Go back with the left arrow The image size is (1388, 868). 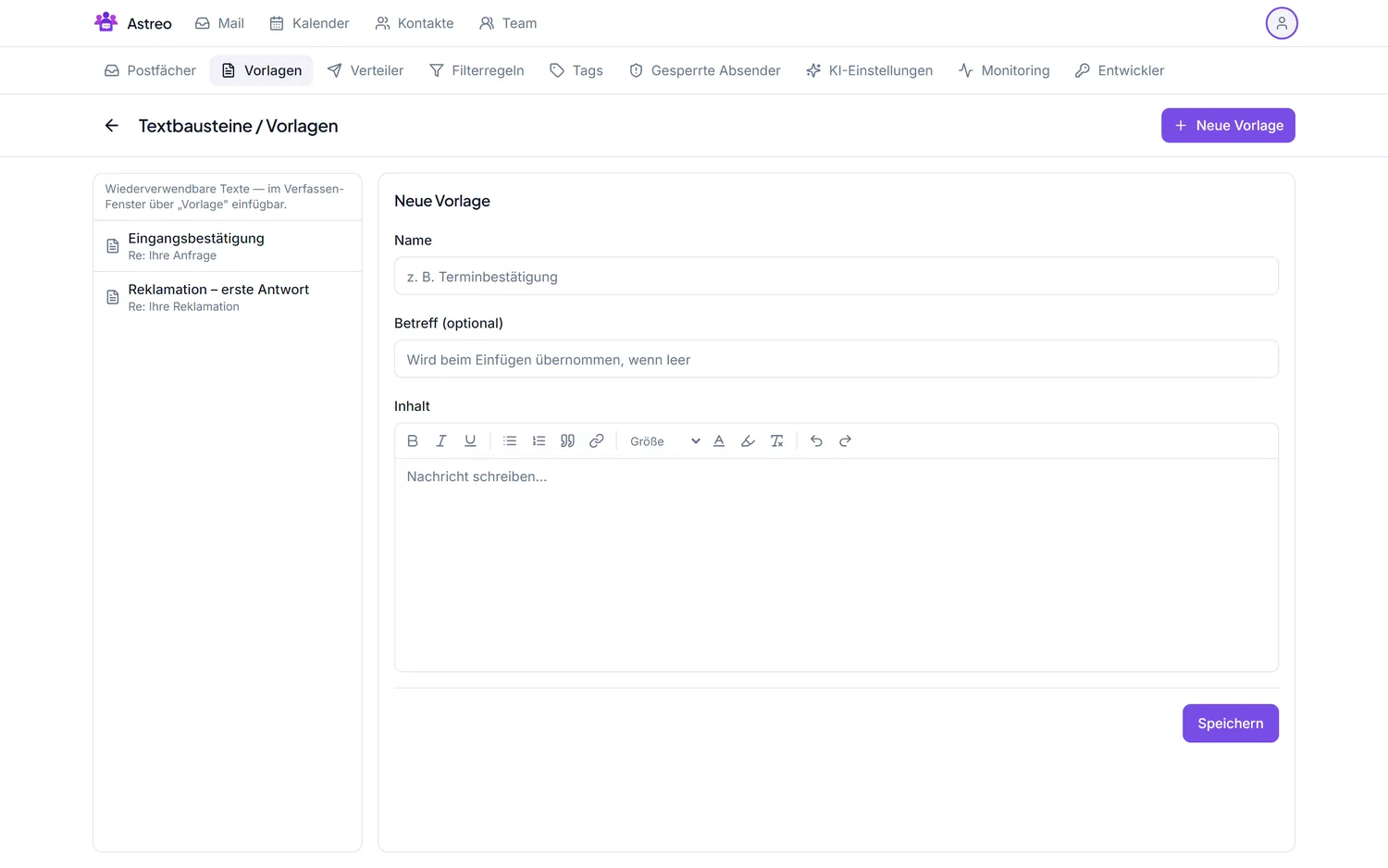coord(112,126)
